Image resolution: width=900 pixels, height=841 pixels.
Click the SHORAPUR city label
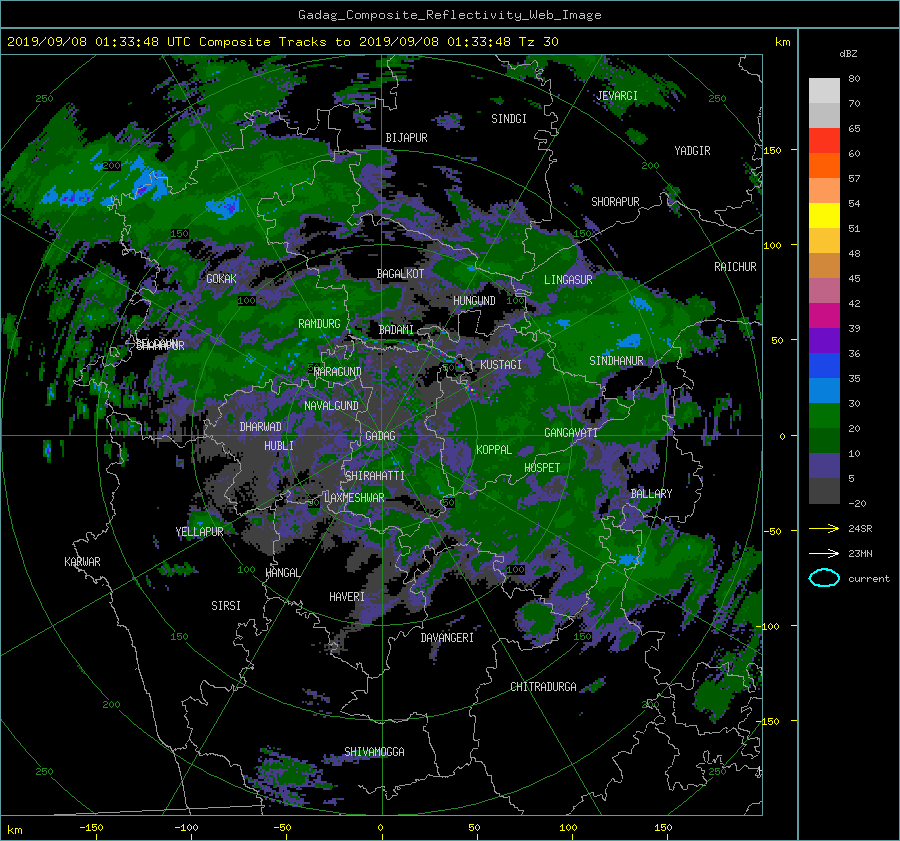coord(615,202)
